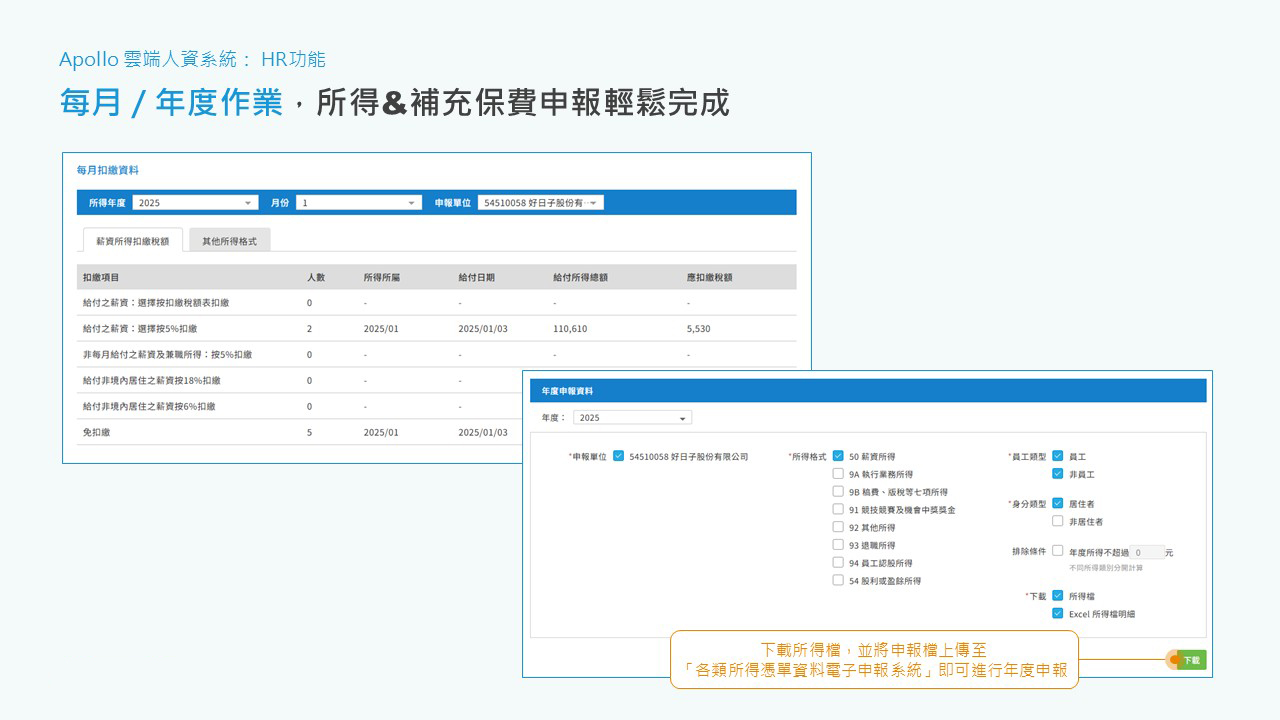Uncheck Excel 所得檔明細 download option
The image size is (1280, 720).
[x=1058, y=614]
